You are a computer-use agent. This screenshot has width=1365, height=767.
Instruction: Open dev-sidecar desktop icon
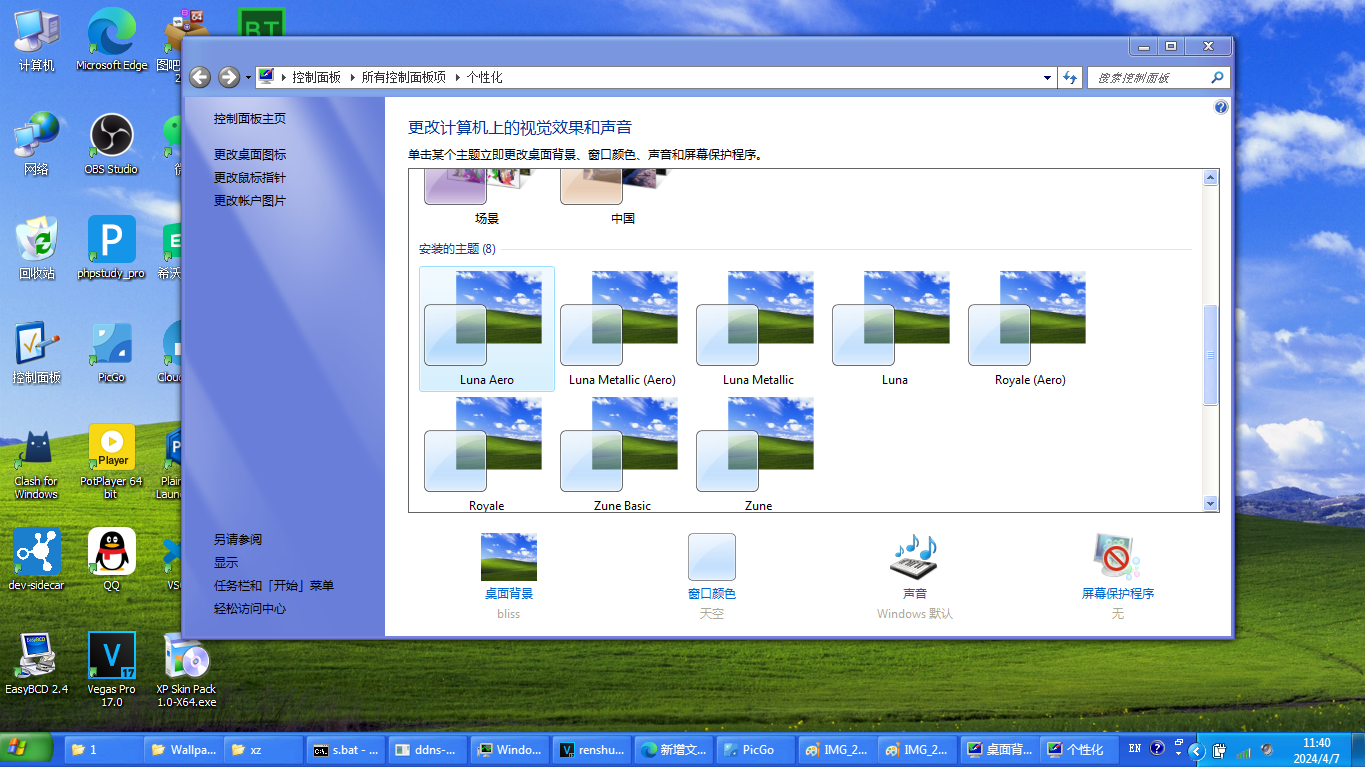coord(37,560)
